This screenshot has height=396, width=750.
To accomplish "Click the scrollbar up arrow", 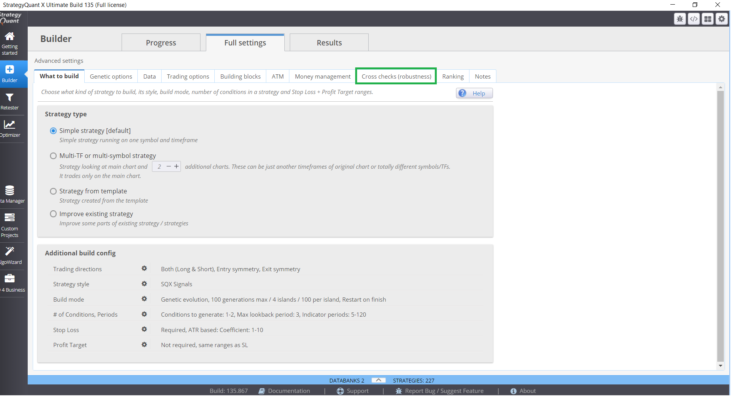I will (x=720, y=87).
